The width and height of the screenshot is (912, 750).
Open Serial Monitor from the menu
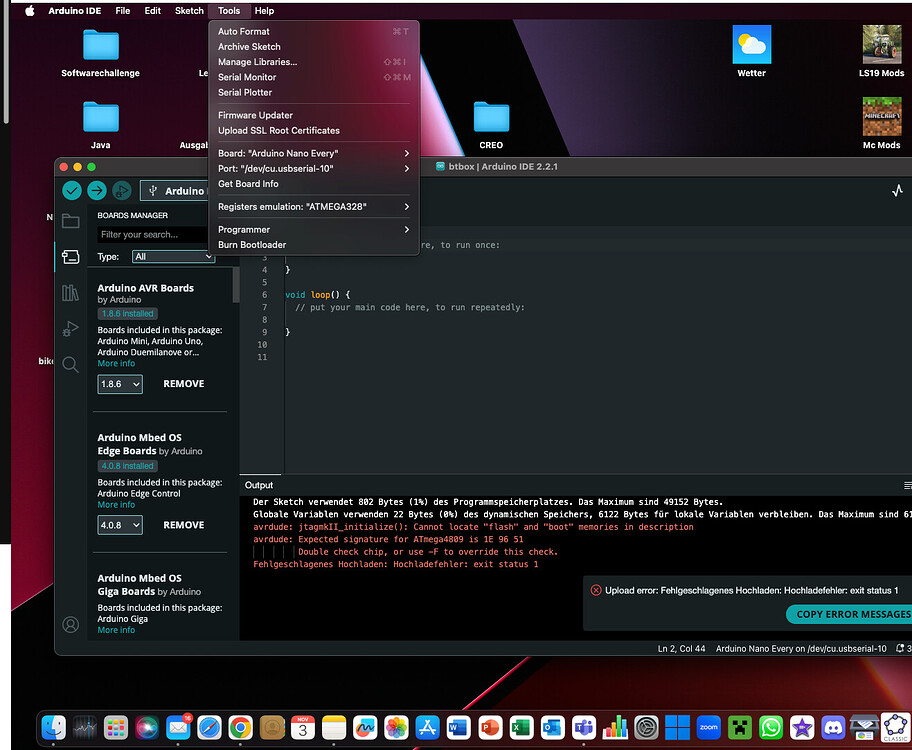pyautogui.click(x=314, y=77)
